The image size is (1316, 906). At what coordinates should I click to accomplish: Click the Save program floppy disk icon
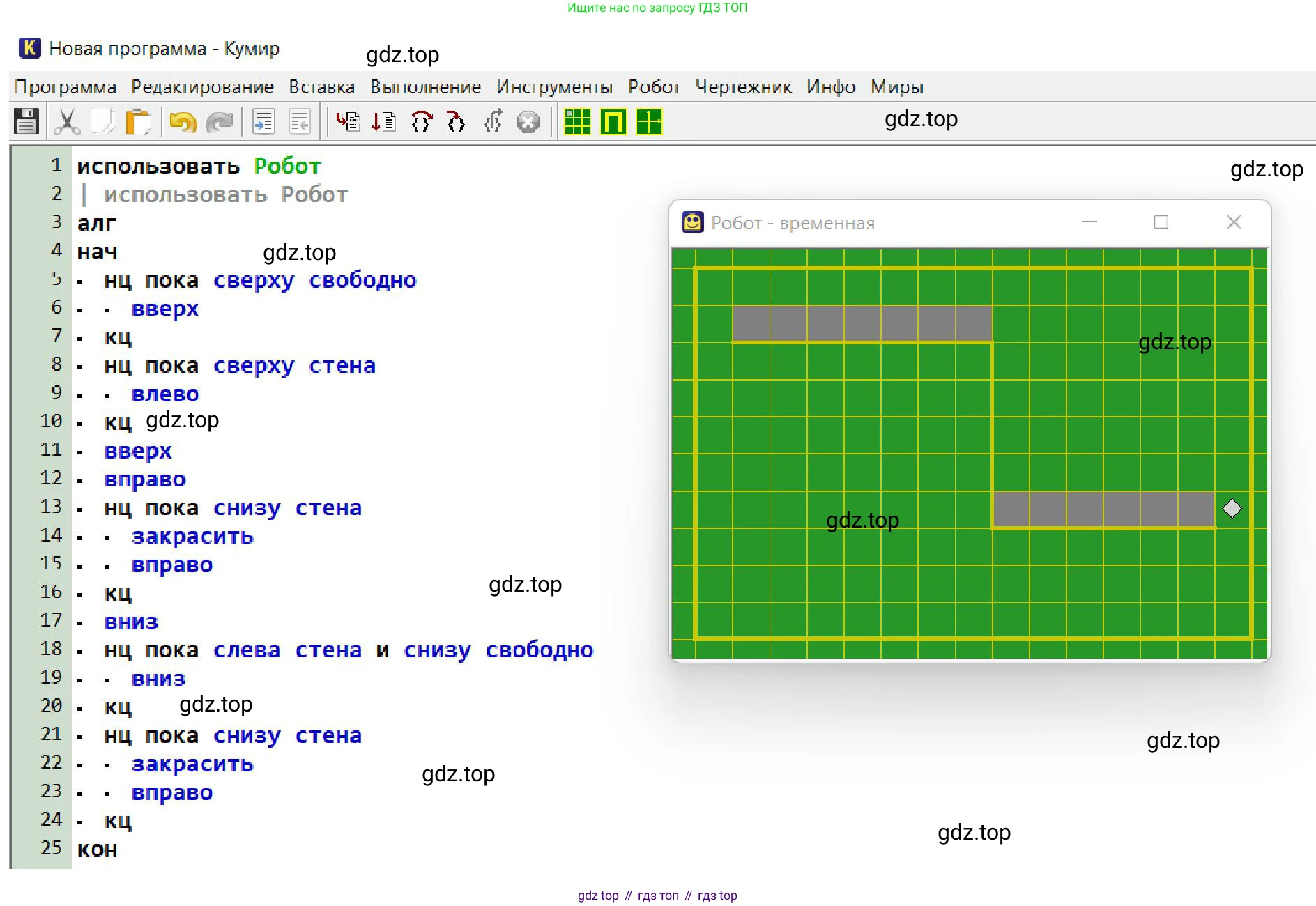click(26, 122)
